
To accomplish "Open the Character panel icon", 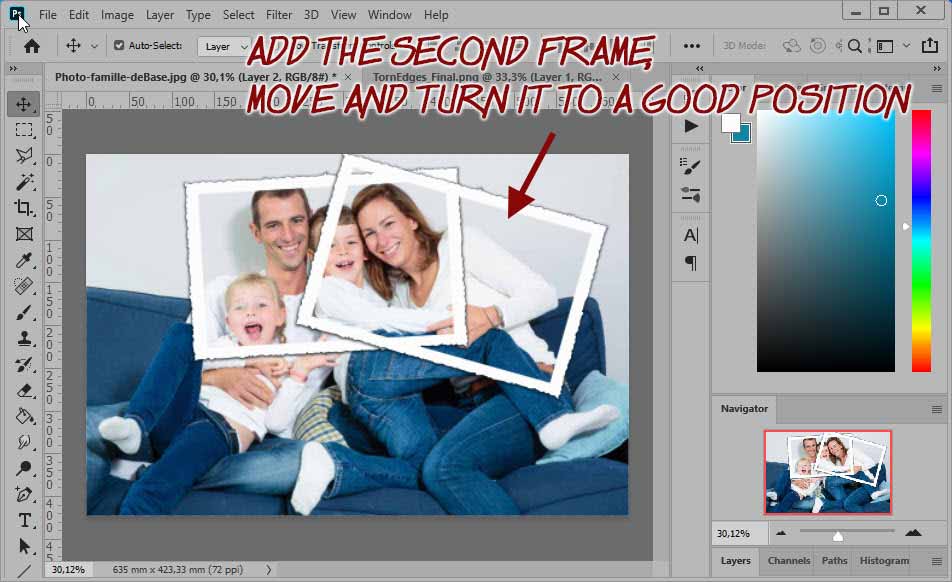I will coord(691,235).
